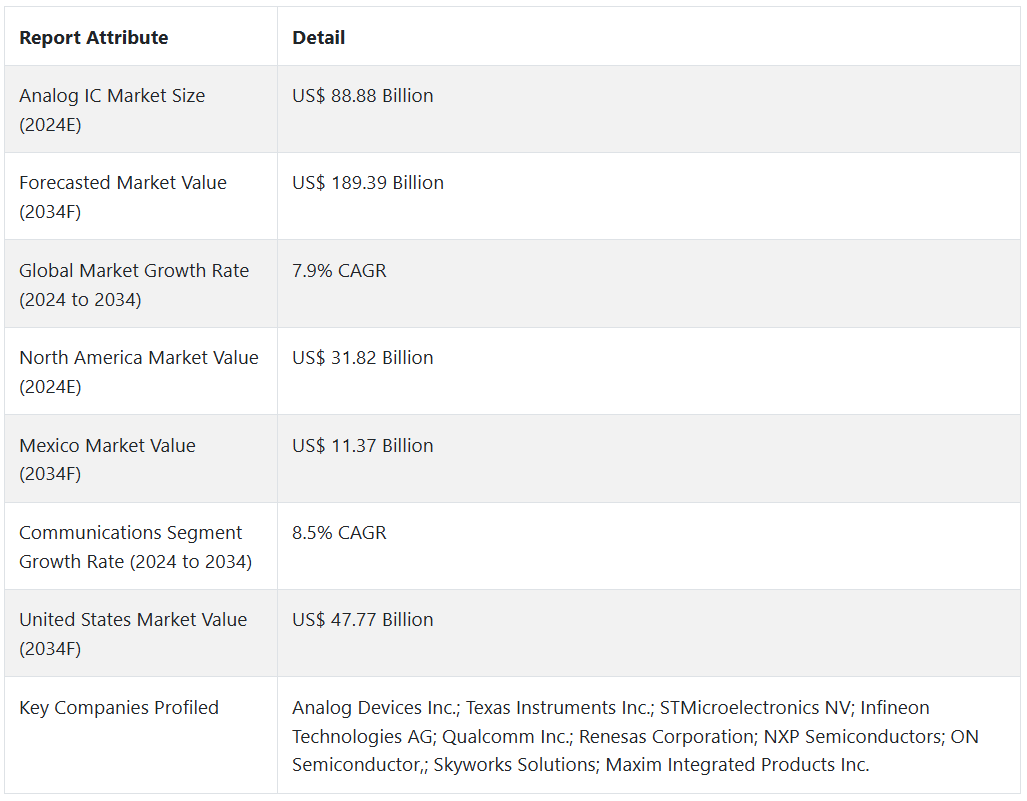Click the "US$ 88.88 Billion" value

(x=363, y=96)
